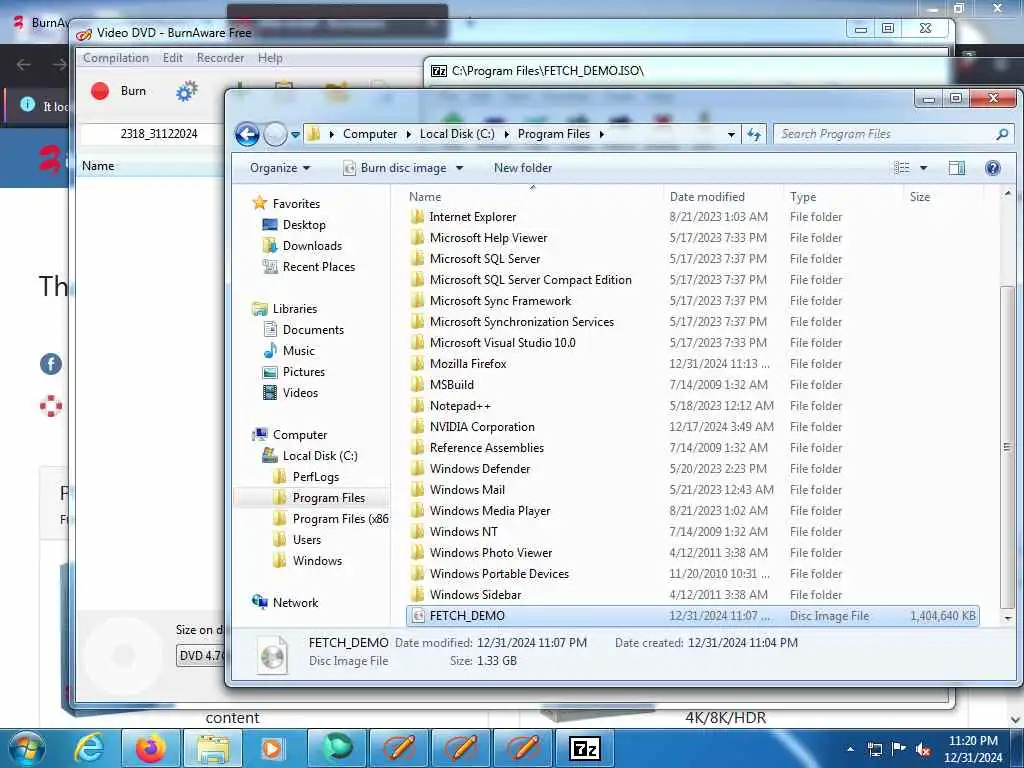Click the search magnifier icon
Image resolution: width=1024 pixels, height=768 pixels.
click(x=1002, y=134)
